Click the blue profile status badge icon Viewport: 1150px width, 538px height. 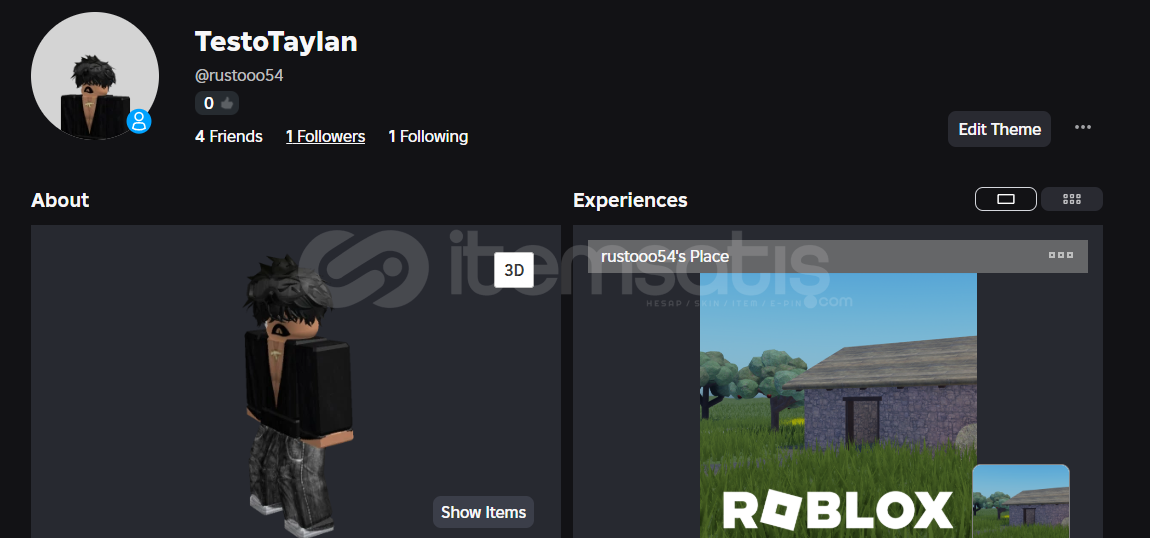139,121
